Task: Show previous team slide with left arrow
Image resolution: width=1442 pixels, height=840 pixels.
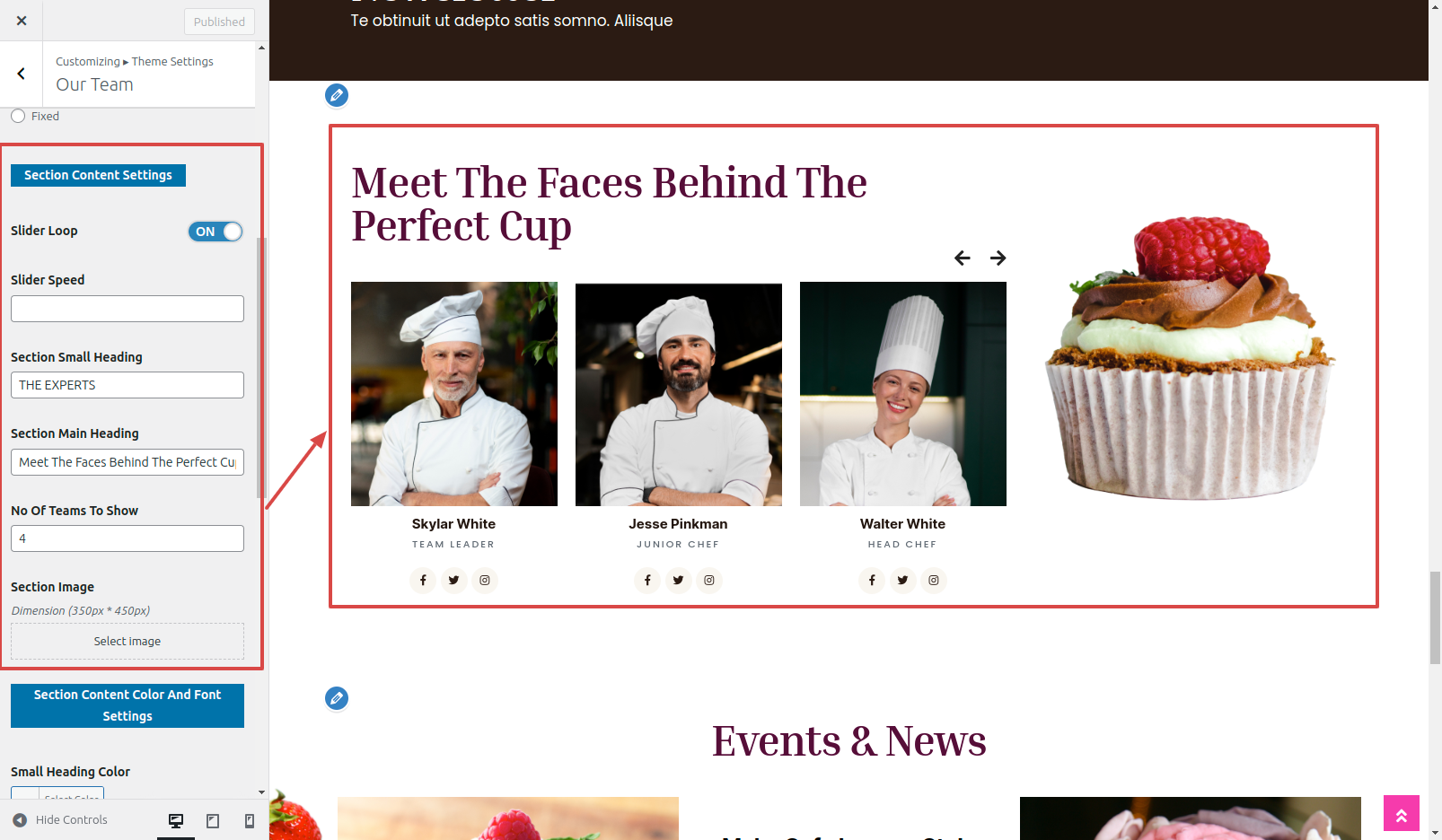Action: [963, 258]
